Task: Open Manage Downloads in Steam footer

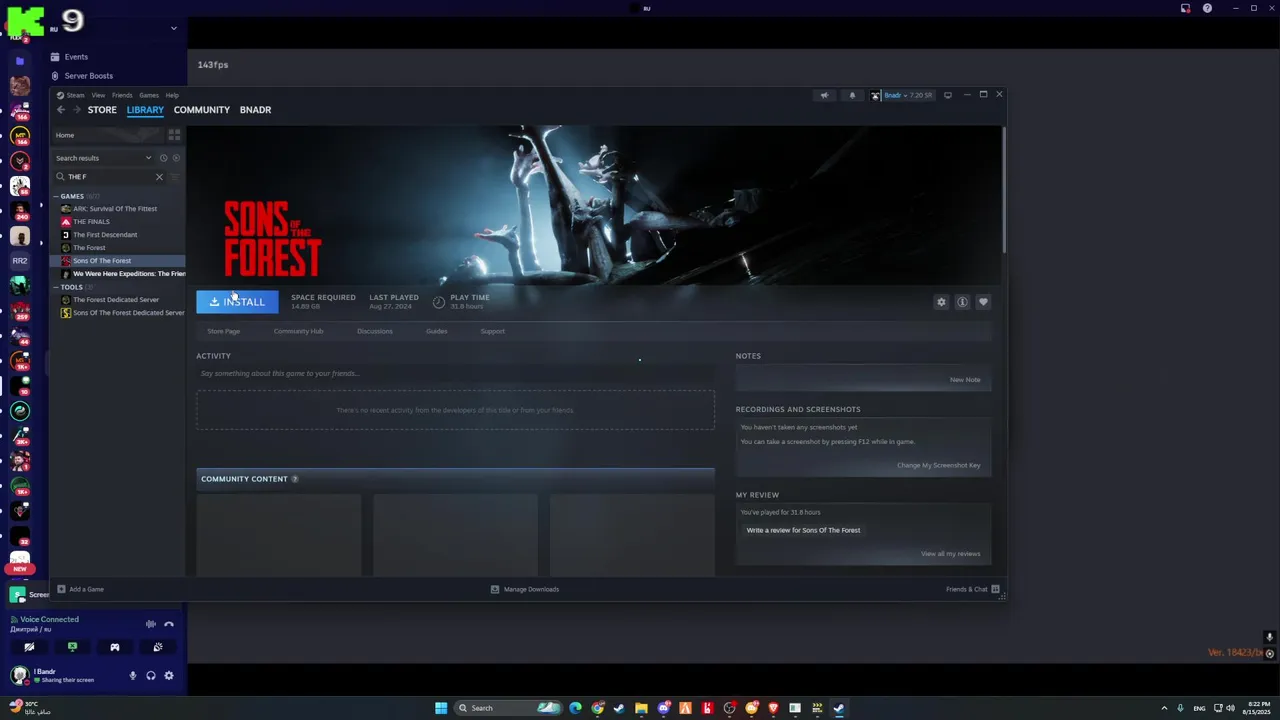Action: [x=525, y=589]
